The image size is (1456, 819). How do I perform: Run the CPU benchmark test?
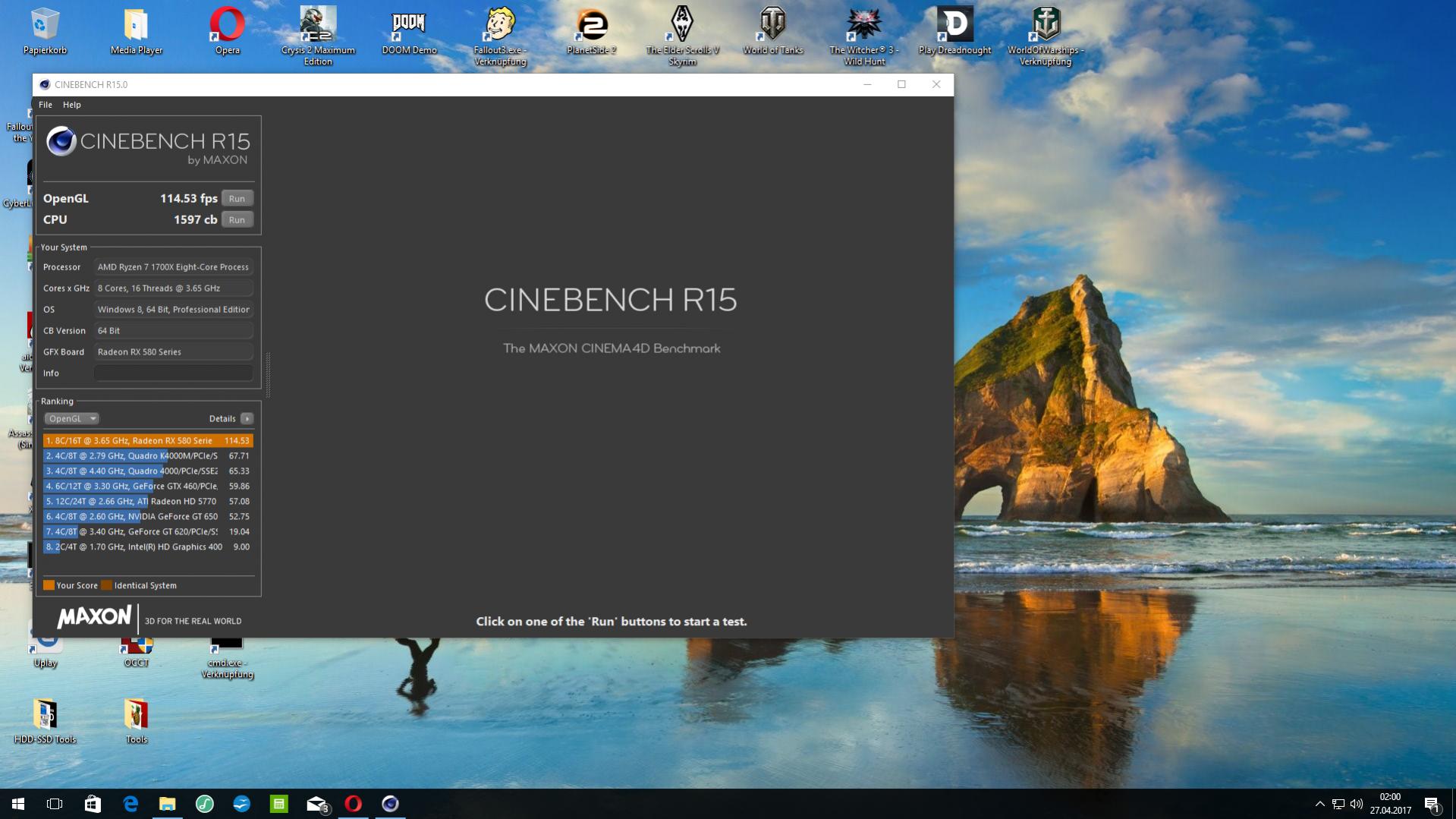pyautogui.click(x=237, y=219)
